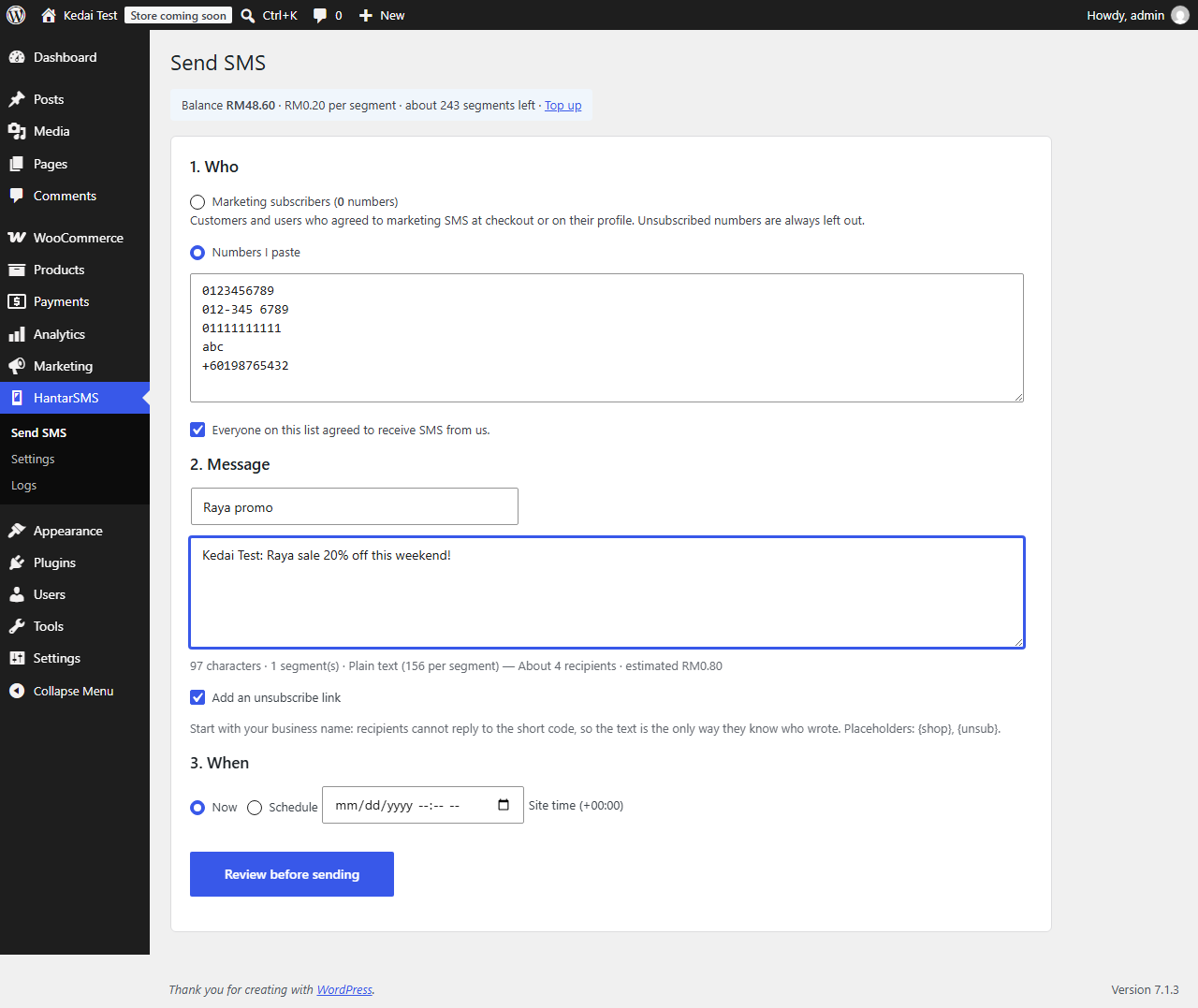Select the Schedule radio option
The height and width of the screenshot is (1008, 1198).
point(255,808)
